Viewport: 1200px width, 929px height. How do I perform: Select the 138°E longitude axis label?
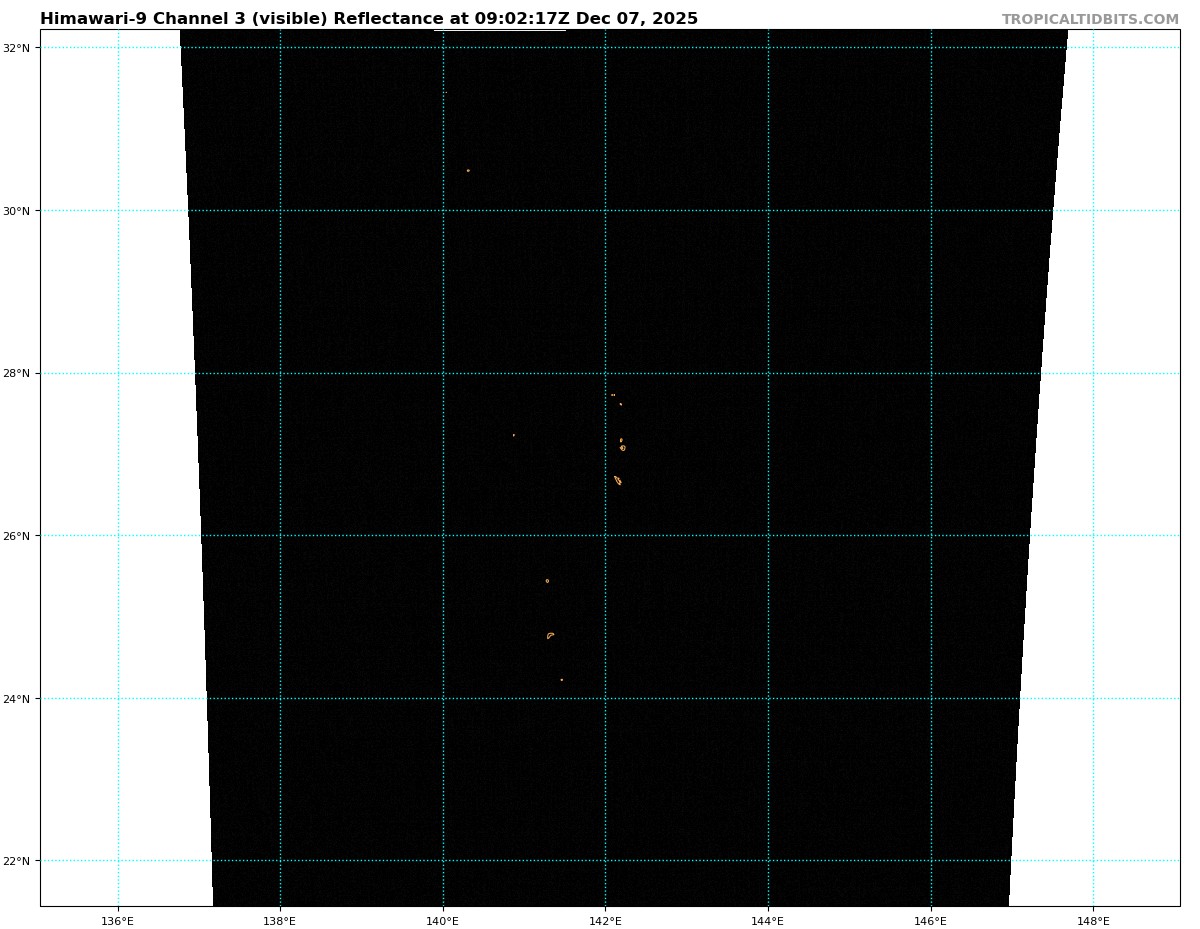tap(280, 921)
